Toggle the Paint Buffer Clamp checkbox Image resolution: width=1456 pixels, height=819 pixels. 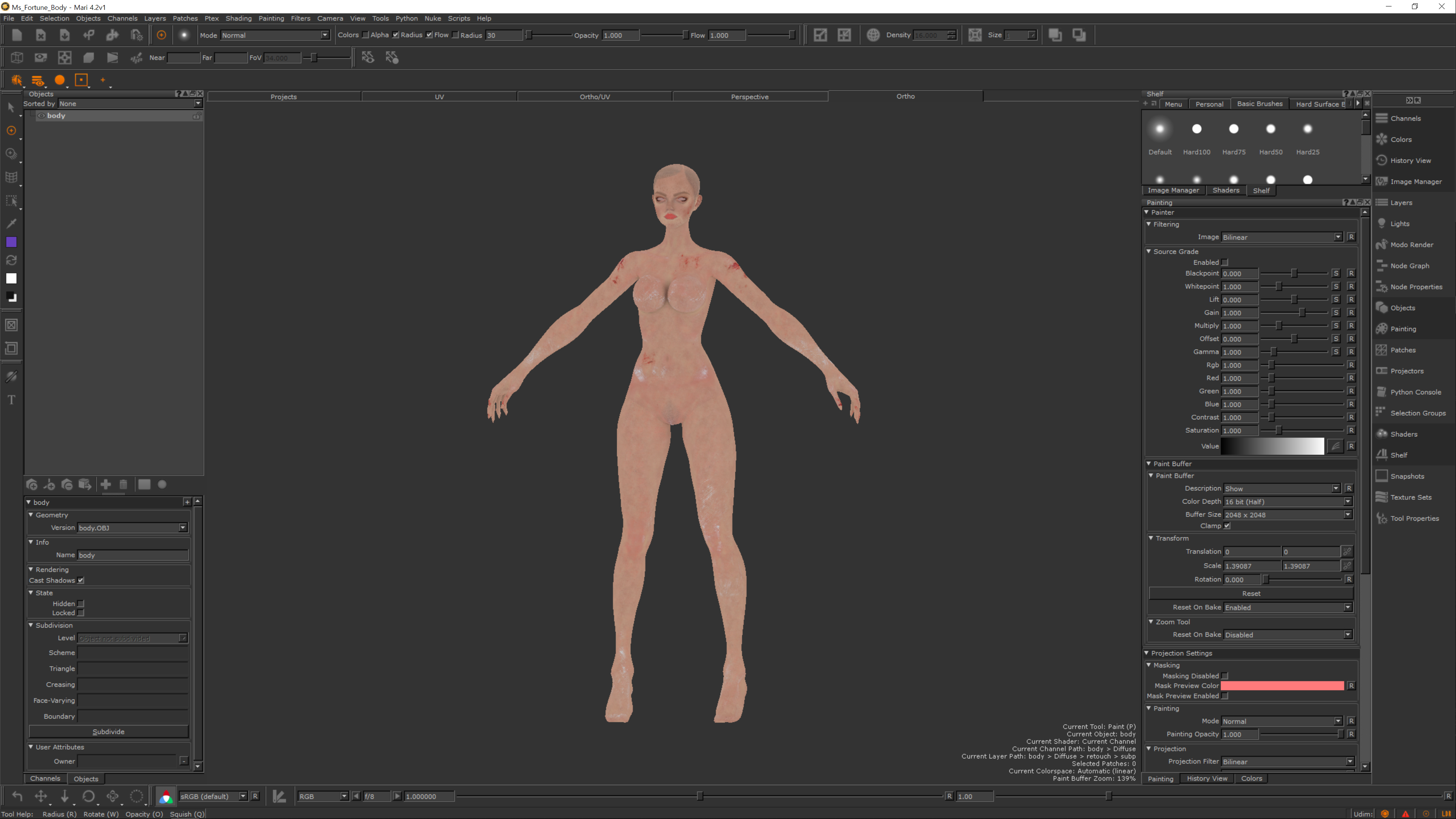coord(1227,526)
